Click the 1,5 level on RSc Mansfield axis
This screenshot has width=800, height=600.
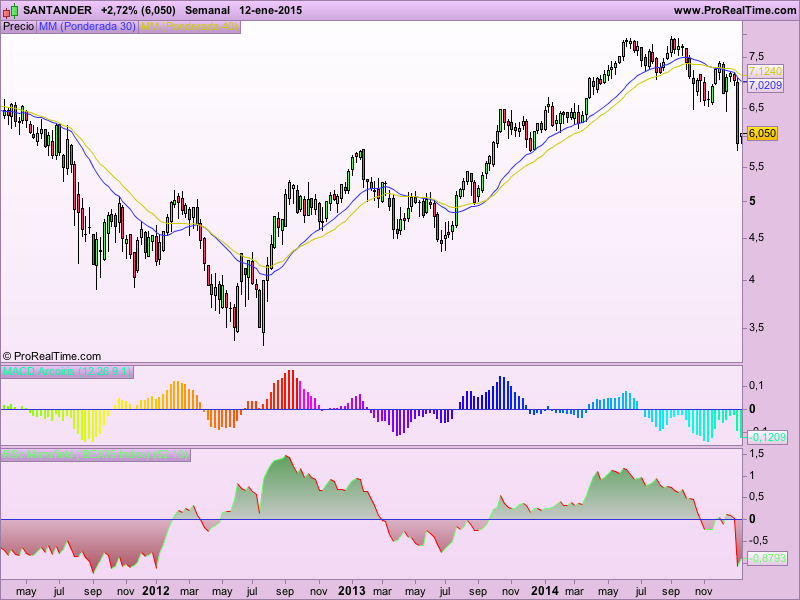coord(756,453)
